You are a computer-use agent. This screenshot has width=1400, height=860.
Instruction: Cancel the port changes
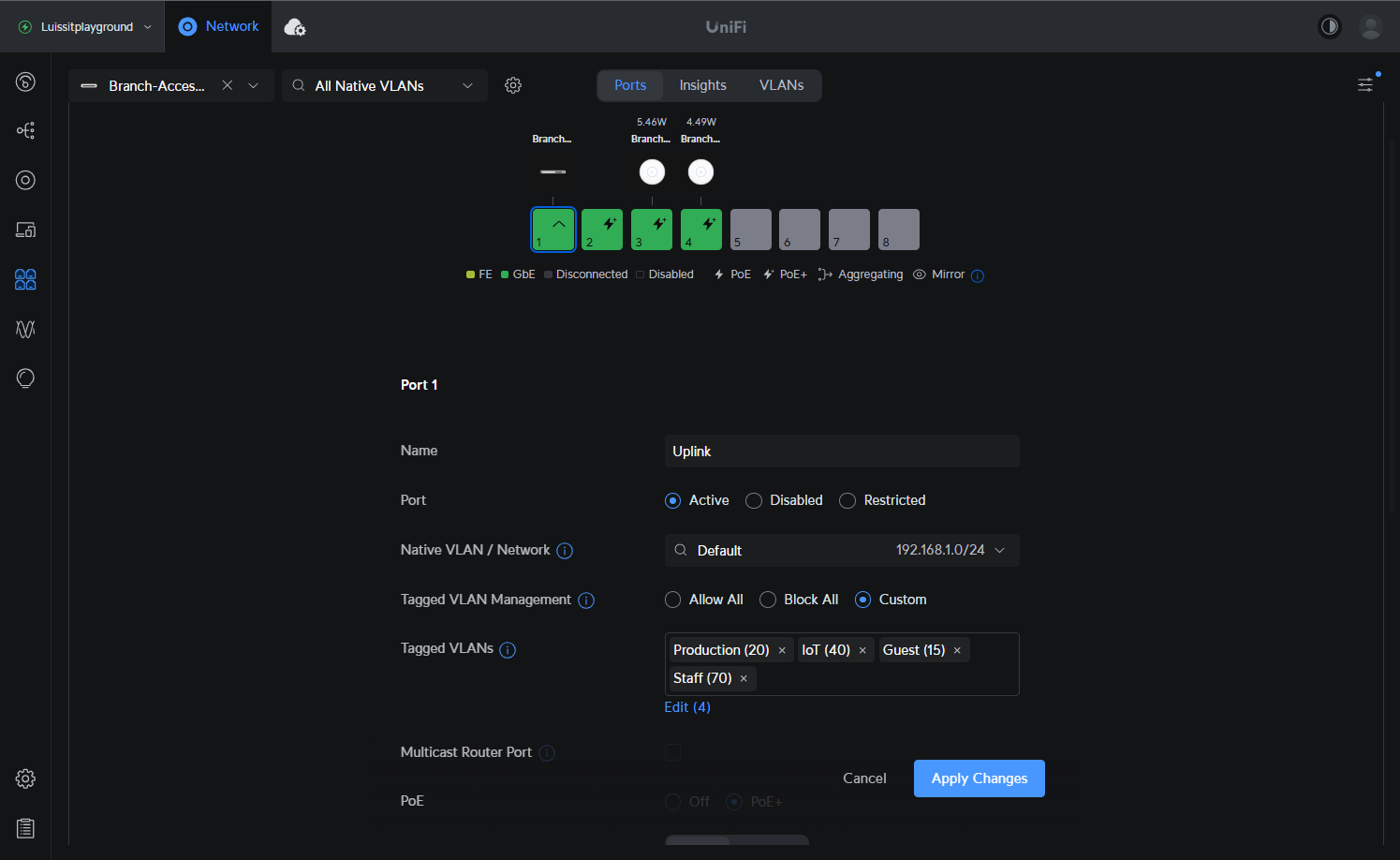coord(864,778)
